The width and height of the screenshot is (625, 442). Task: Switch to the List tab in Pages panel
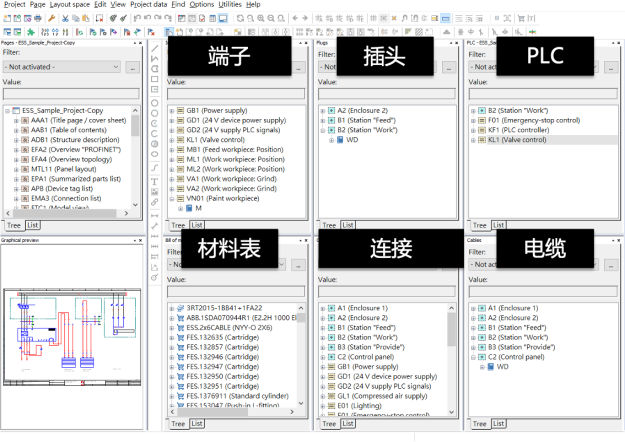(33, 226)
